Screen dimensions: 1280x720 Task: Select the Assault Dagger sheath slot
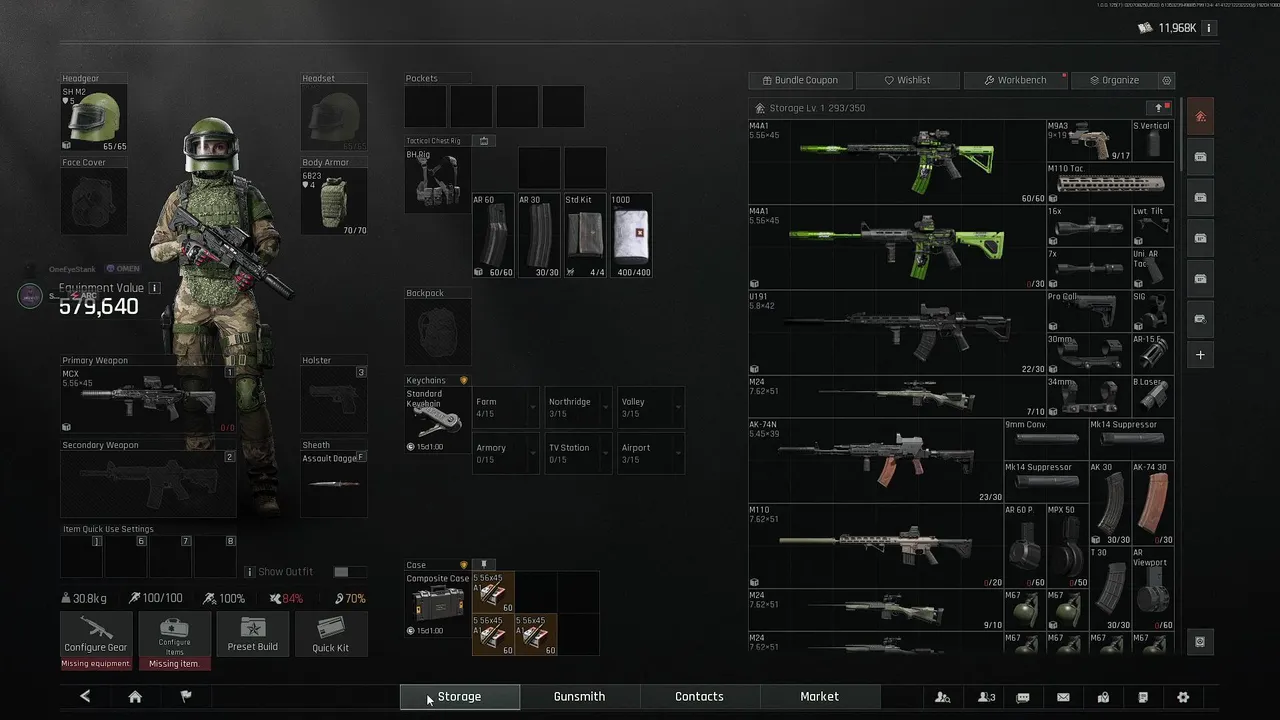tap(335, 484)
